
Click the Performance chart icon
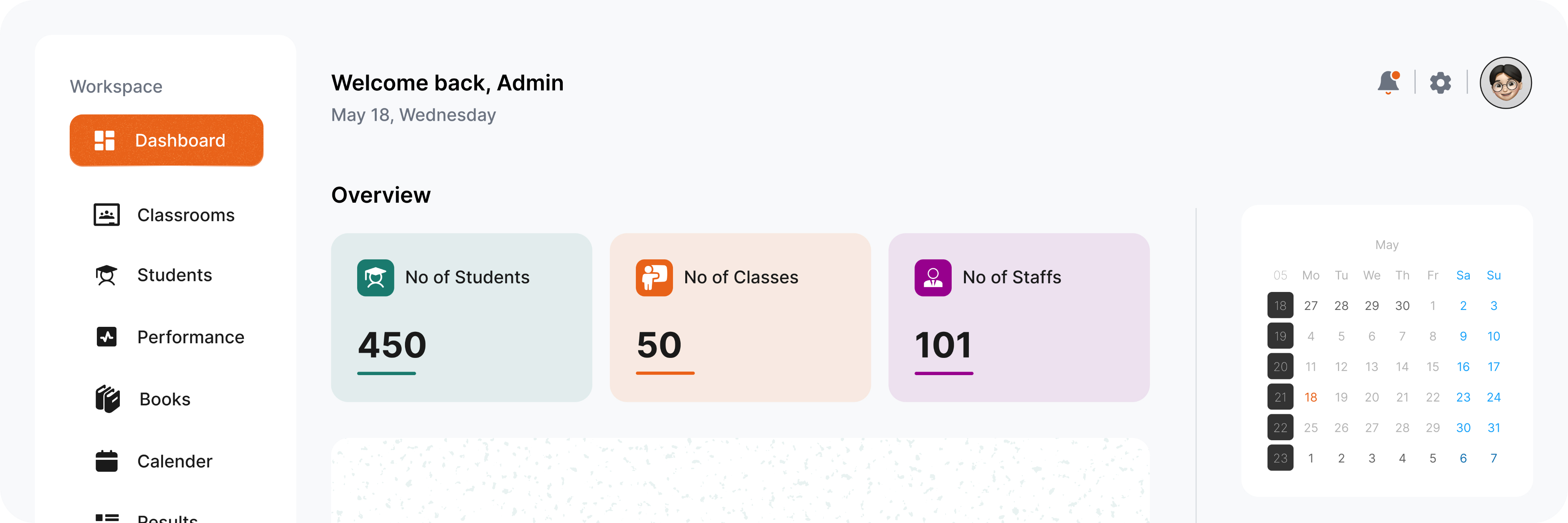point(106,336)
